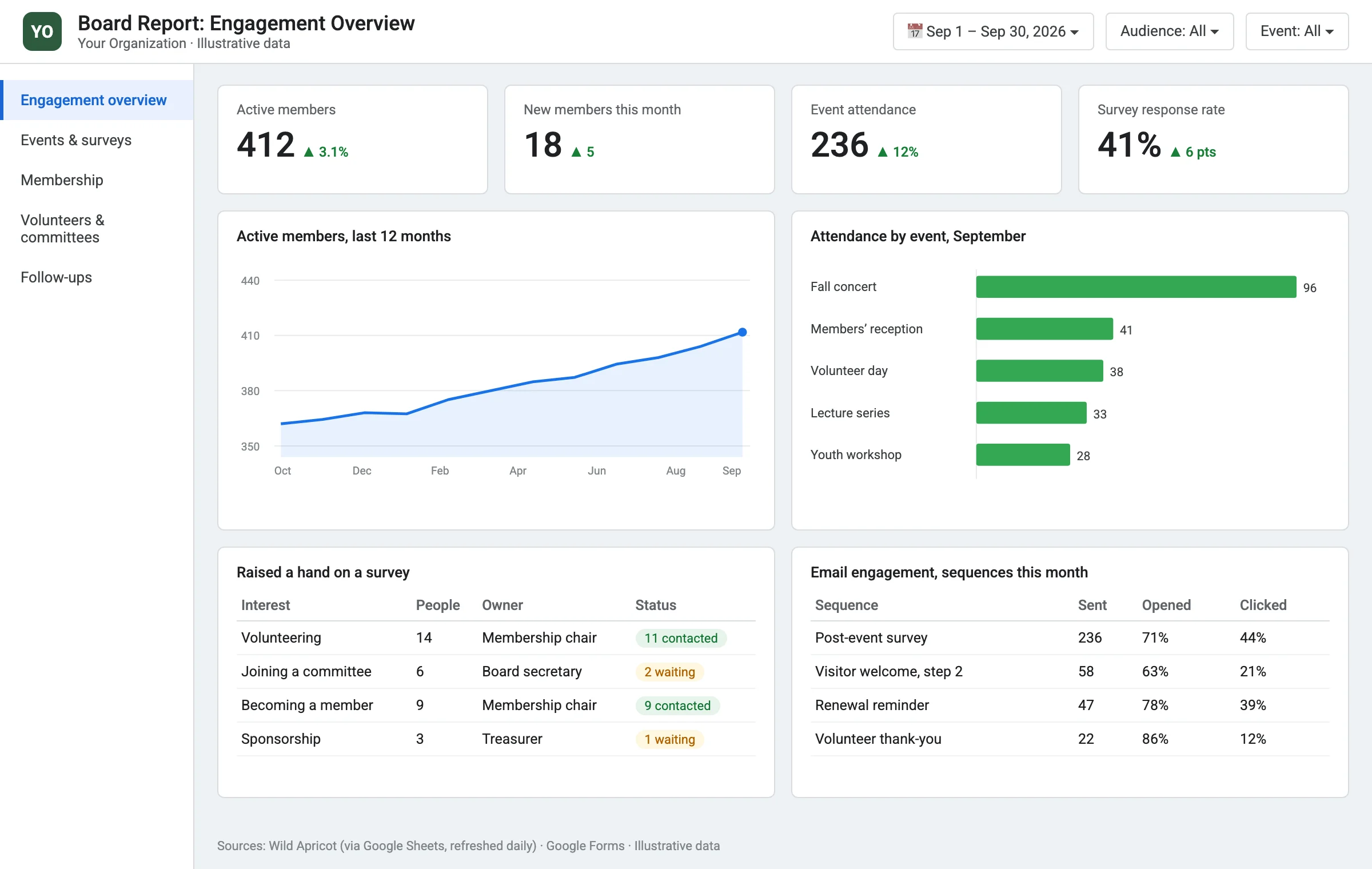The height and width of the screenshot is (869, 1372).
Task: Open the Follow-ups page
Action: (x=97, y=277)
